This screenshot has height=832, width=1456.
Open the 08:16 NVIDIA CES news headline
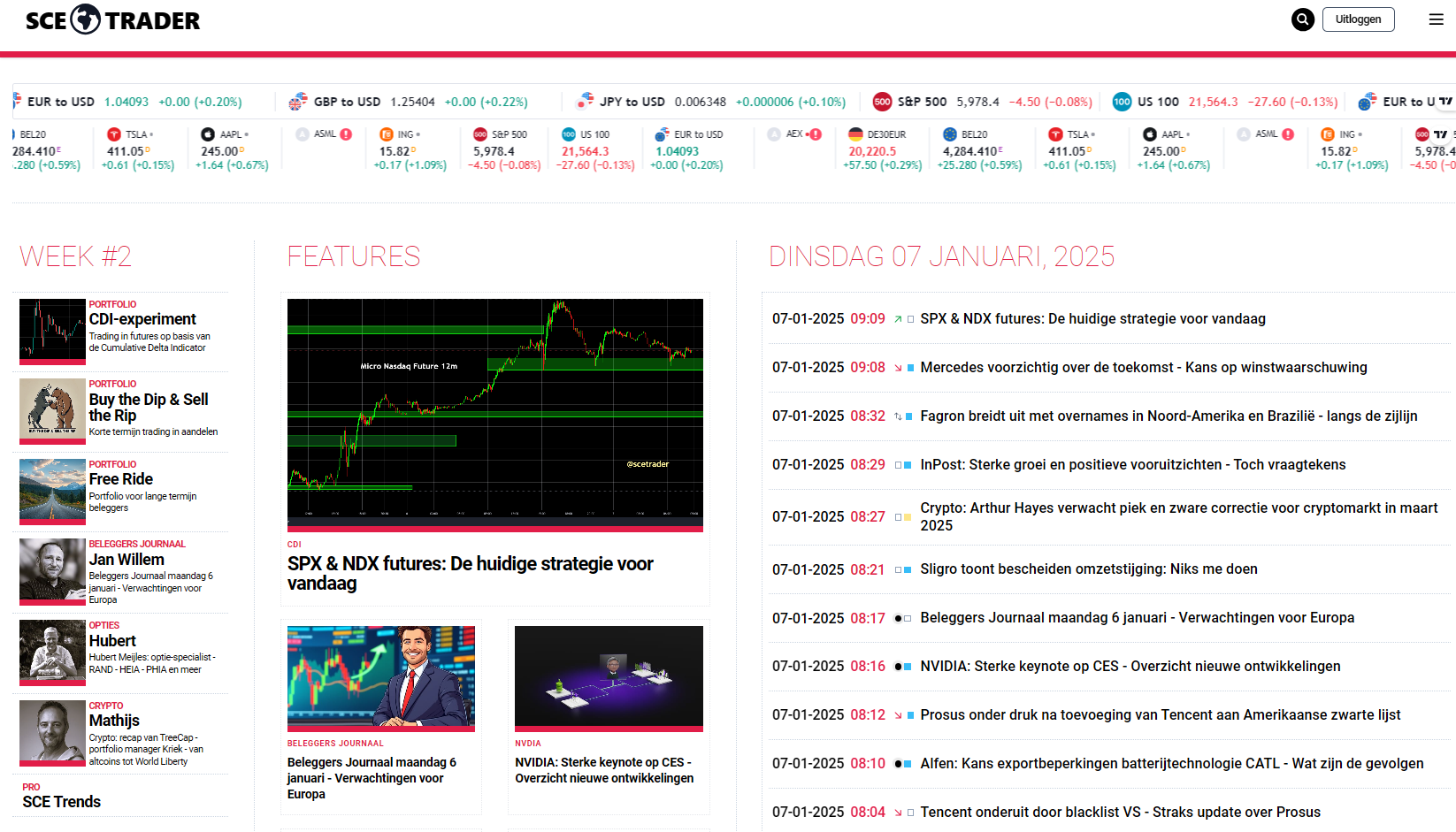[1130, 667]
